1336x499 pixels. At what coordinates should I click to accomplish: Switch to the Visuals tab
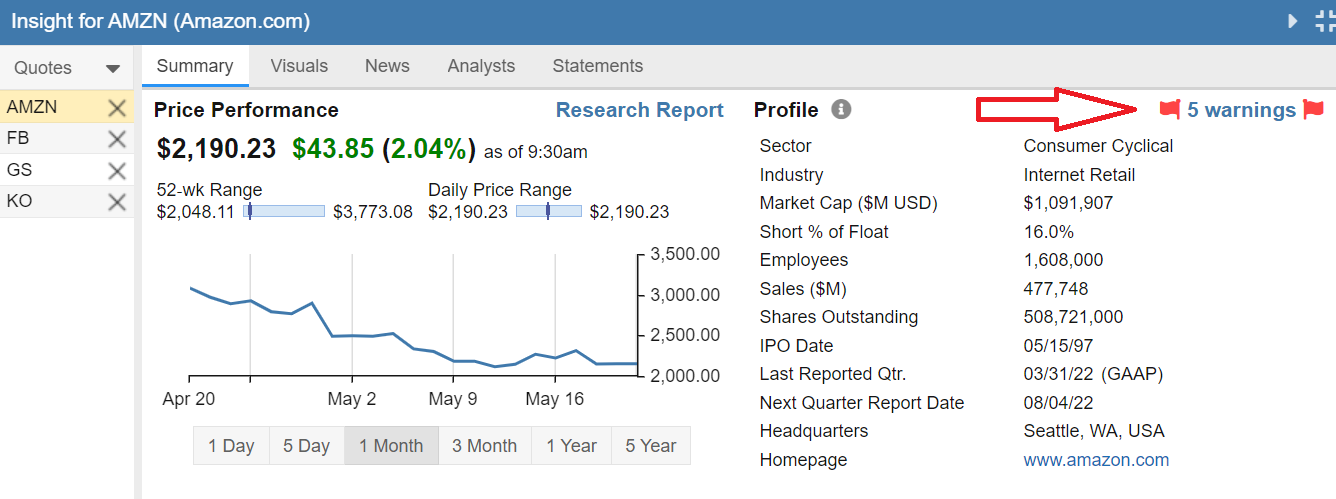tap(299, 66)
